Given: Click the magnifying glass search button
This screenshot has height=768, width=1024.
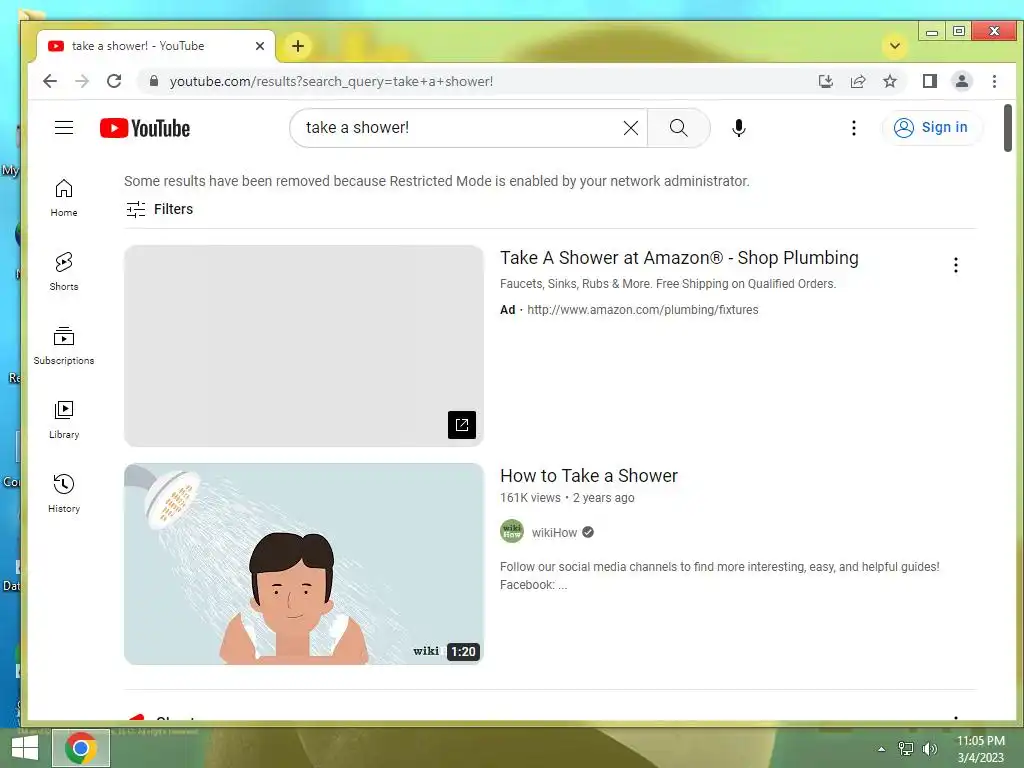Looking at the screenshot, I should coord(679,128).
